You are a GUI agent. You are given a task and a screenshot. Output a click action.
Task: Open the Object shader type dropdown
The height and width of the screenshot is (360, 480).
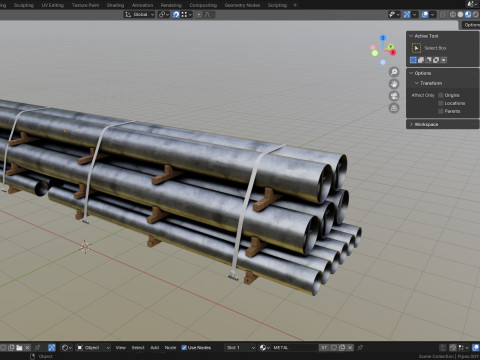click(x=93, y=348)
